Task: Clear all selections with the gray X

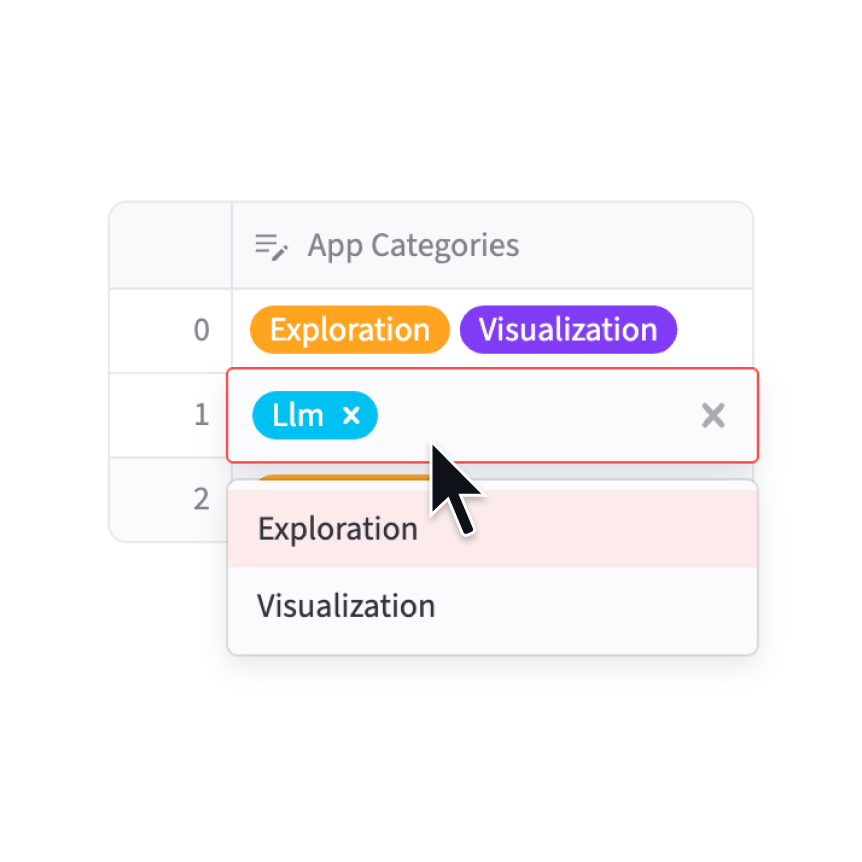Action: (713, 415)
